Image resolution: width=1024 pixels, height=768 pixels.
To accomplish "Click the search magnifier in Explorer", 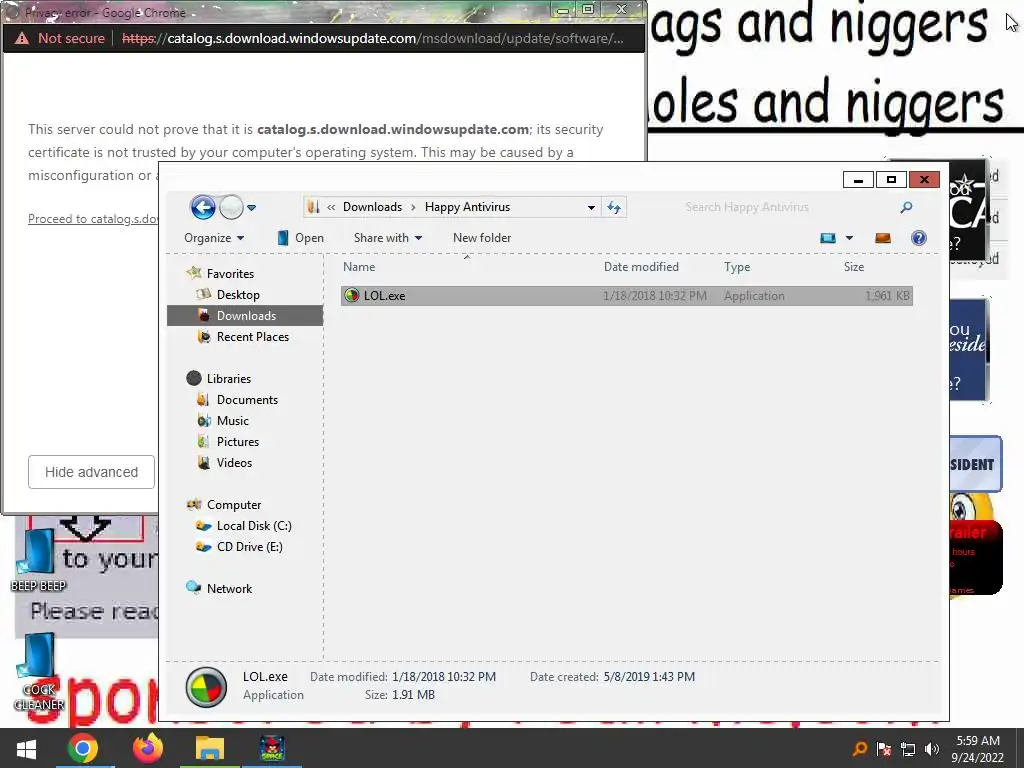I will [x=906, y=207].
